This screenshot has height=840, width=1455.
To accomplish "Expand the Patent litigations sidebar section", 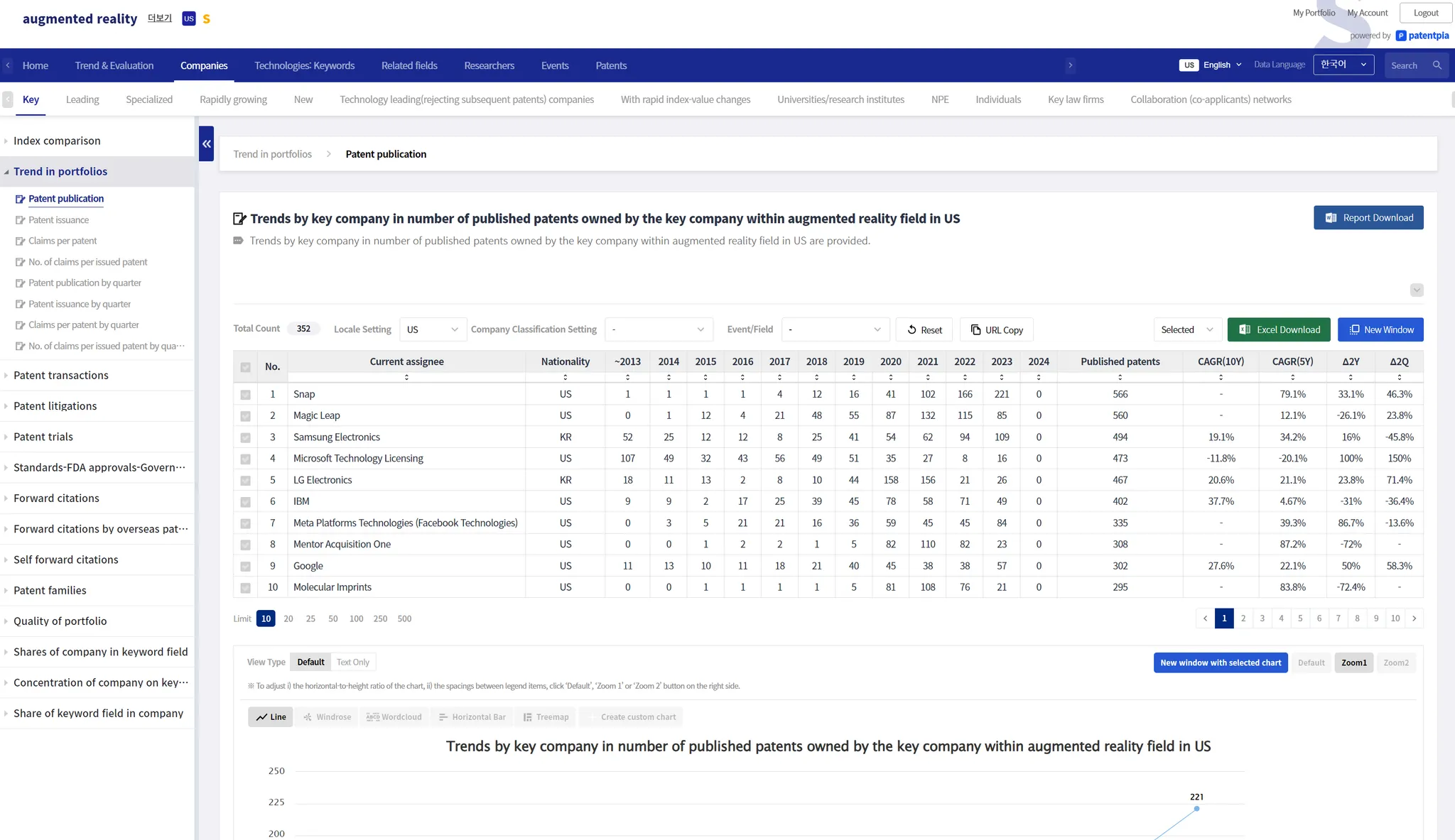I will tap(55, 406).
